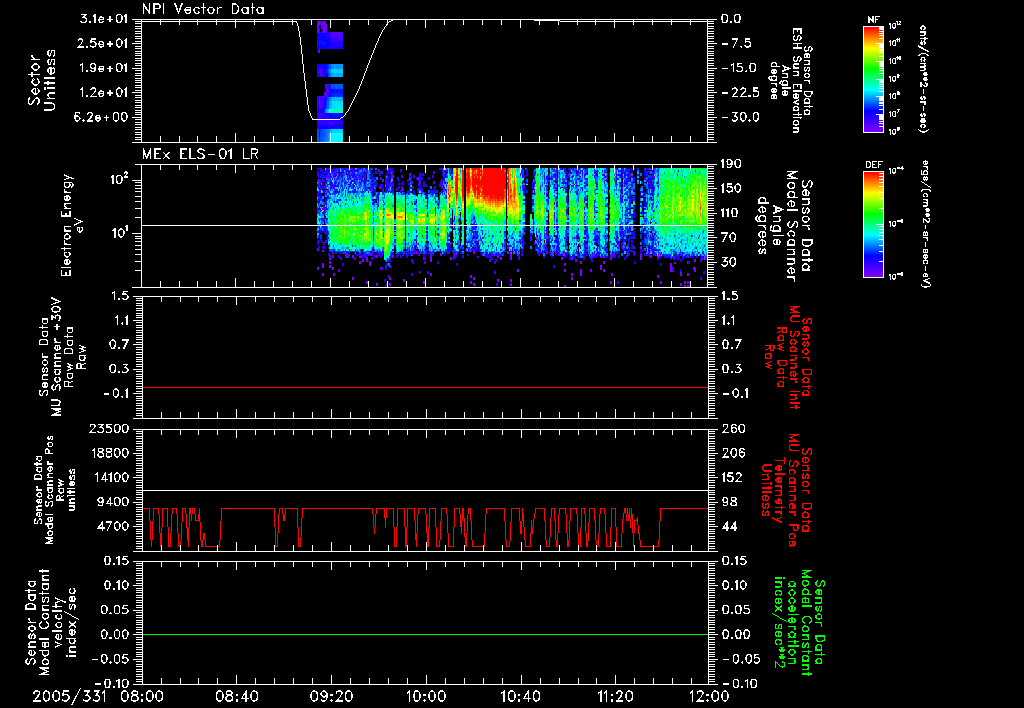Click the 10:40 time axis label

click(520, 696)
